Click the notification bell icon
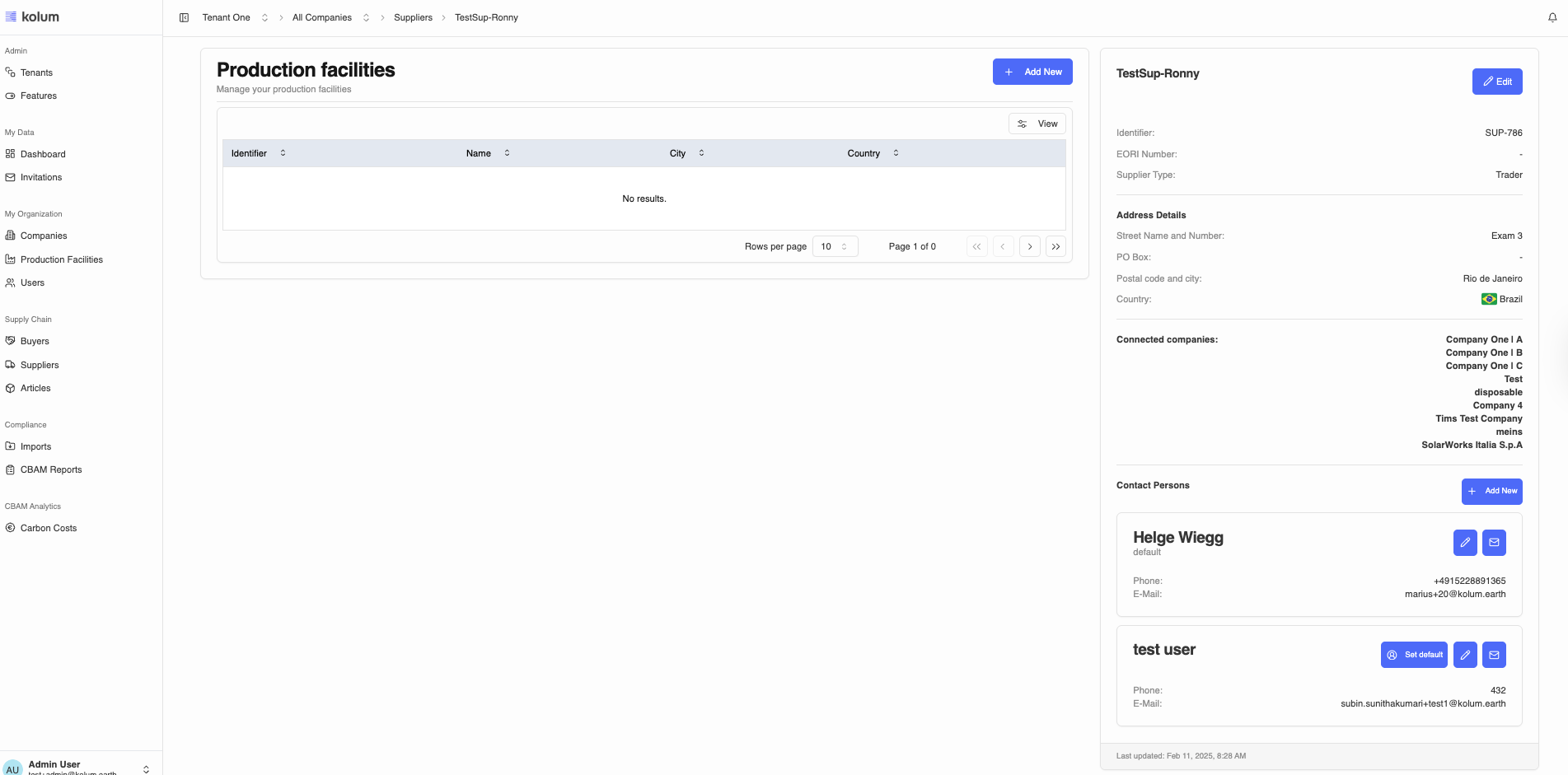 click(1552, 17)
